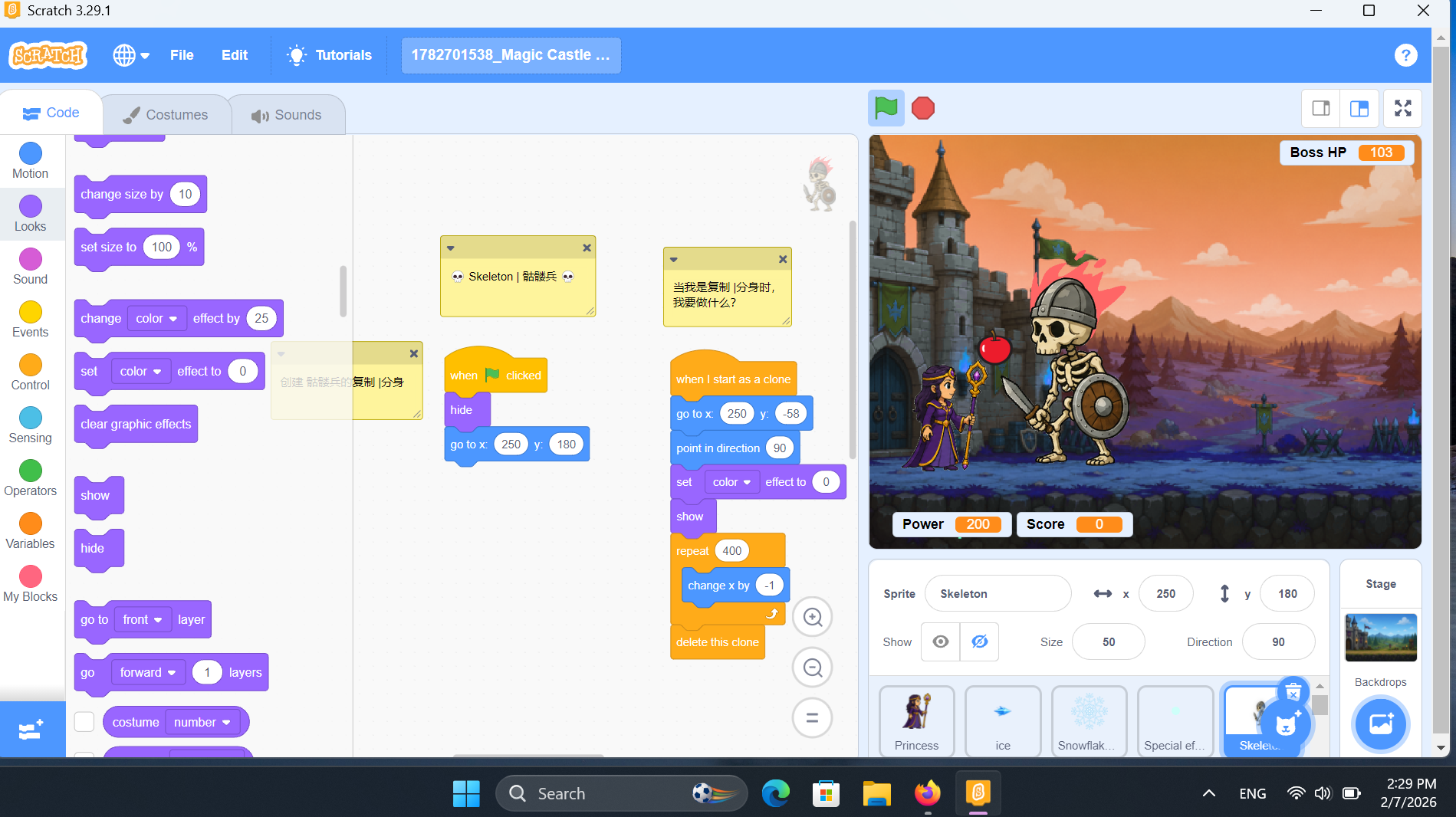Open color dropdown in the script's set effect block
Viewport: 1456px width, 817px height.
731,482
